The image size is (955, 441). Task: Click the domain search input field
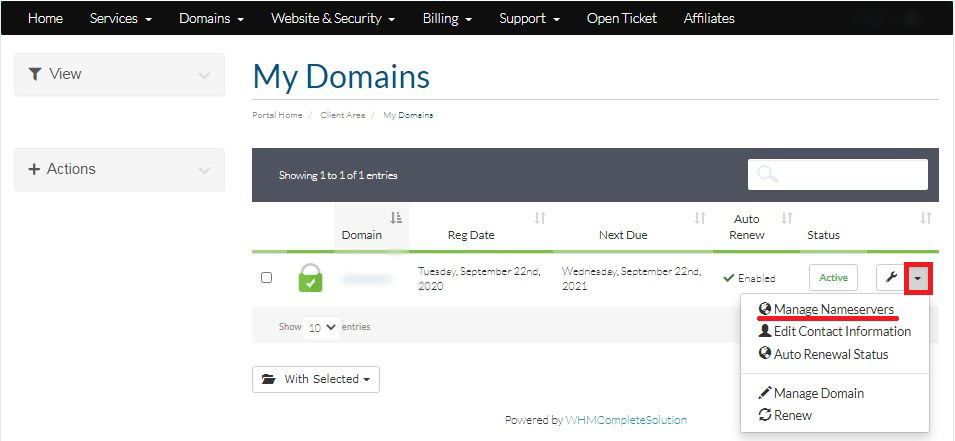[848, 174]
